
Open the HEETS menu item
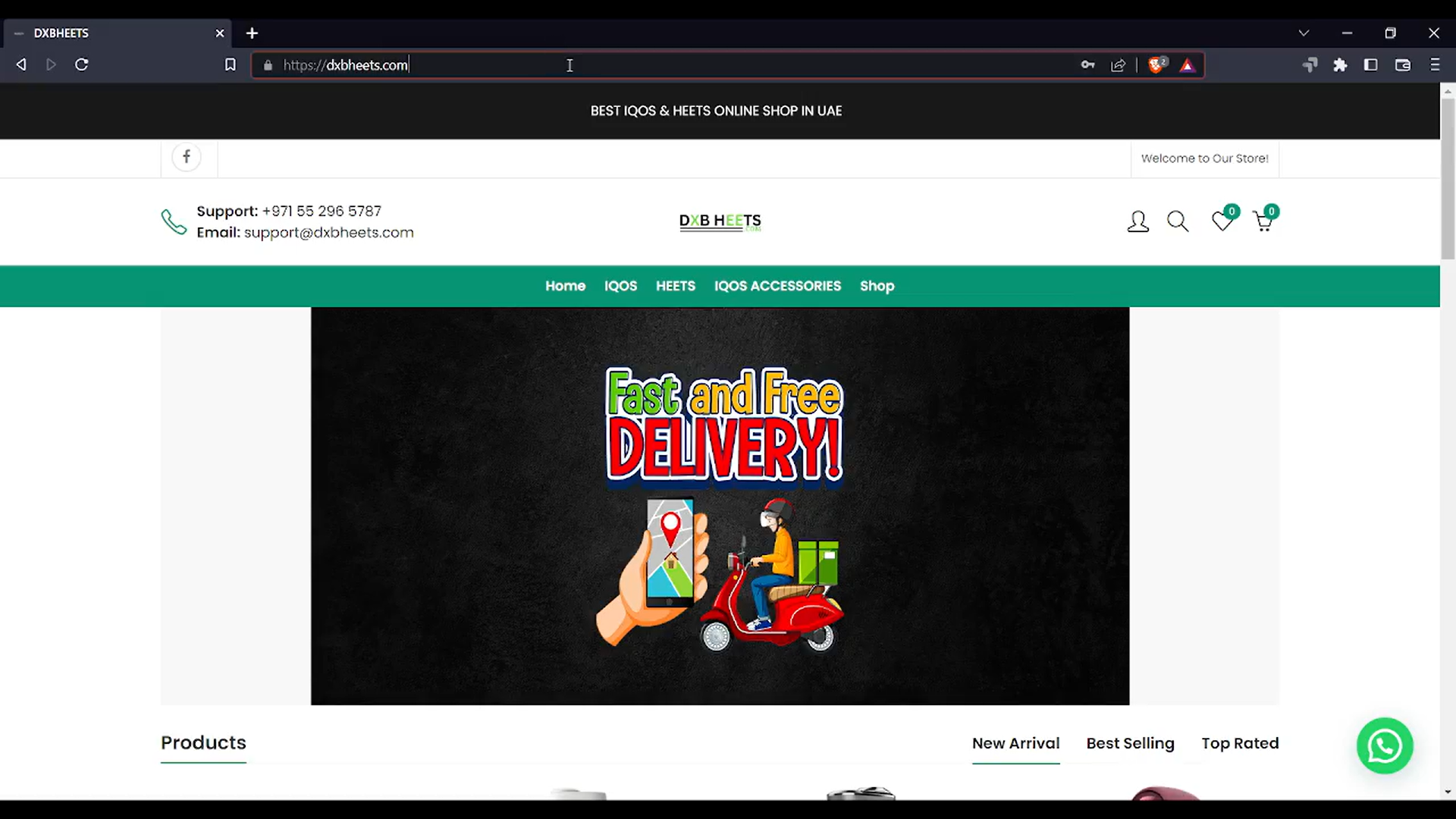(675, 286)
